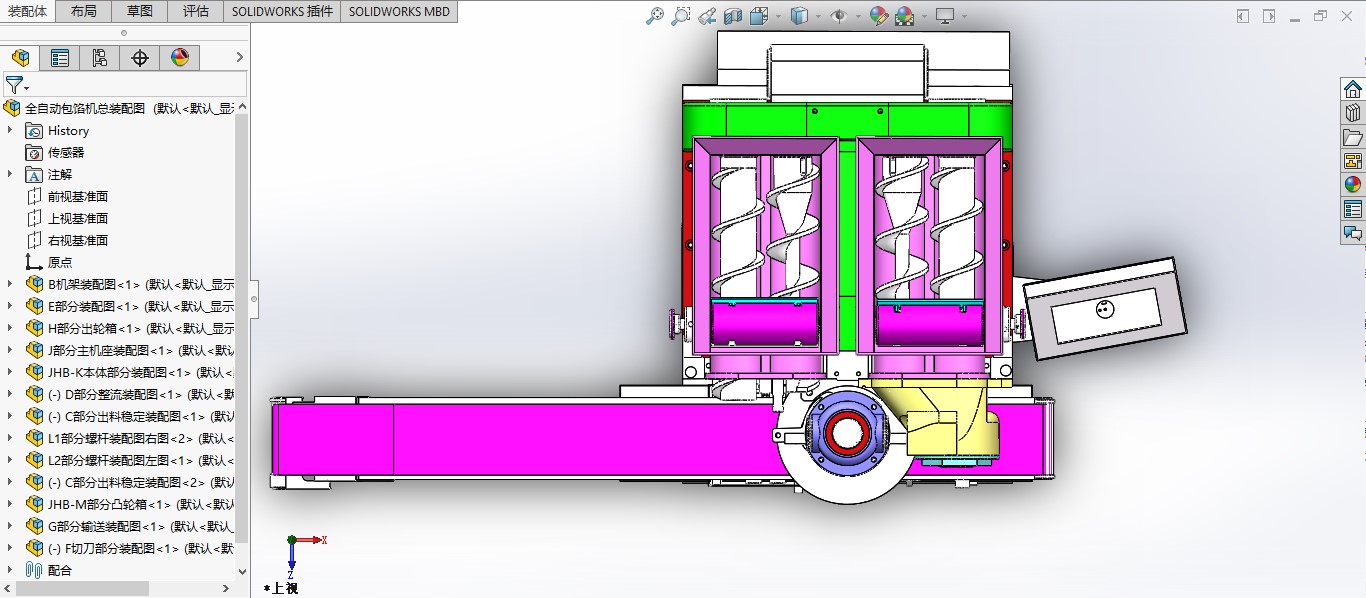Click the Zoom to Fit icon
The image size is (1366, 598).
coord(655,16)
